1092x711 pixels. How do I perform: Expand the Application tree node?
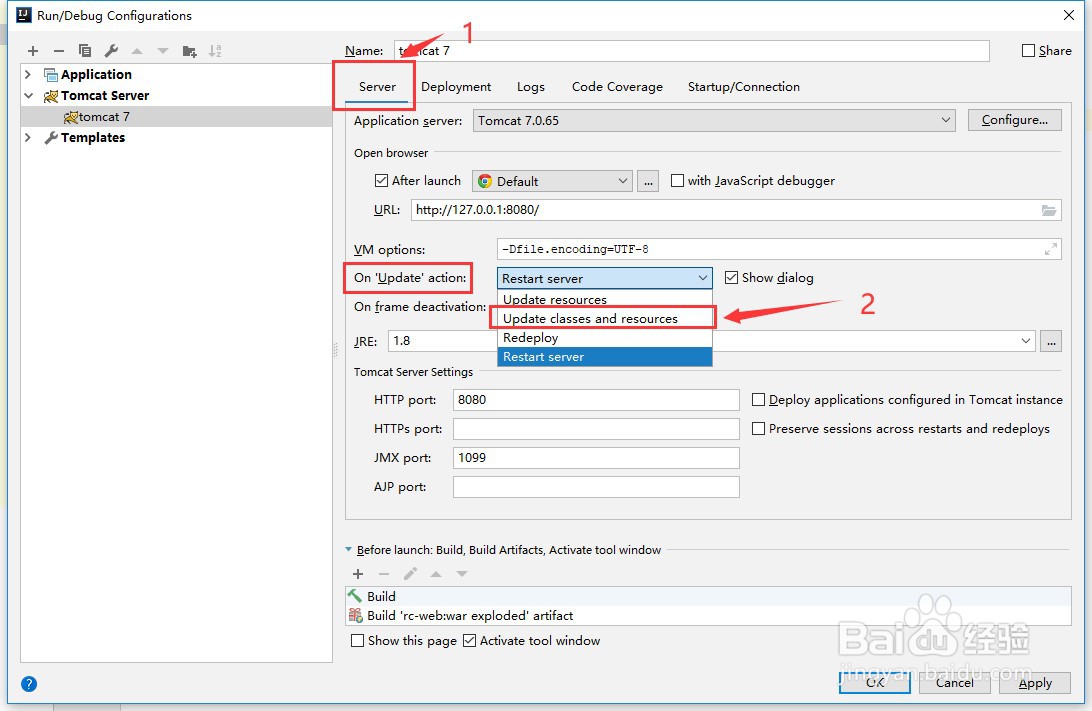point(28,75)
